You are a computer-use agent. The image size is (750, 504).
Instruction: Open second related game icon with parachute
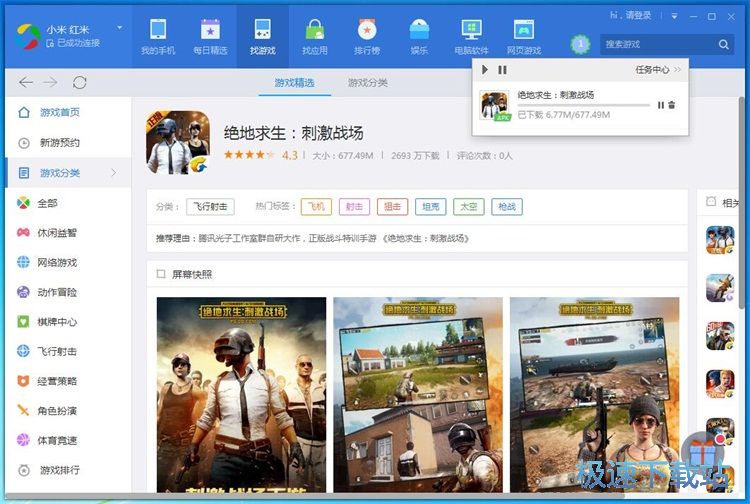[720, 288]
